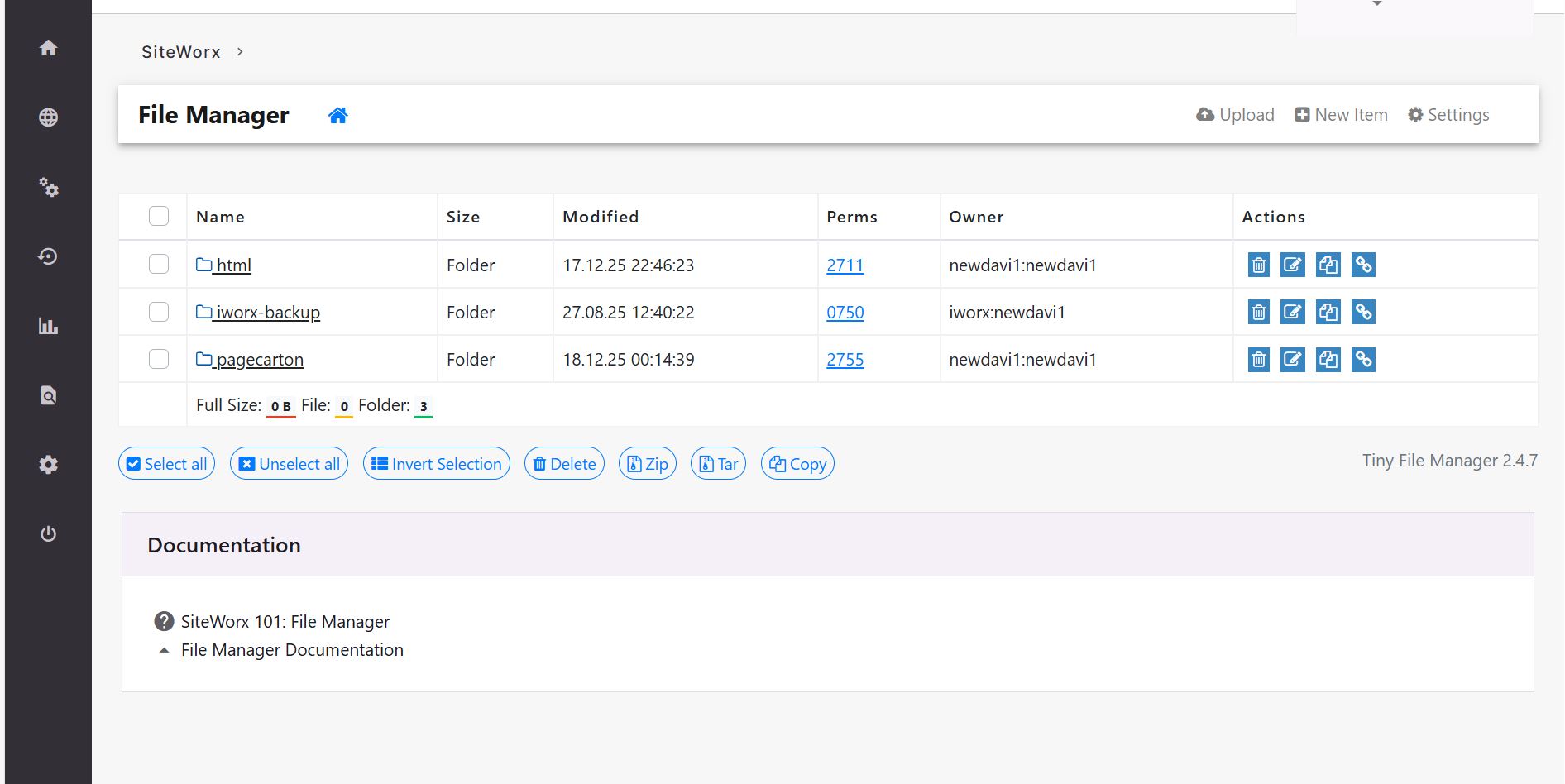Click the rename icon for iworx-backup folder

(1292, 313)
